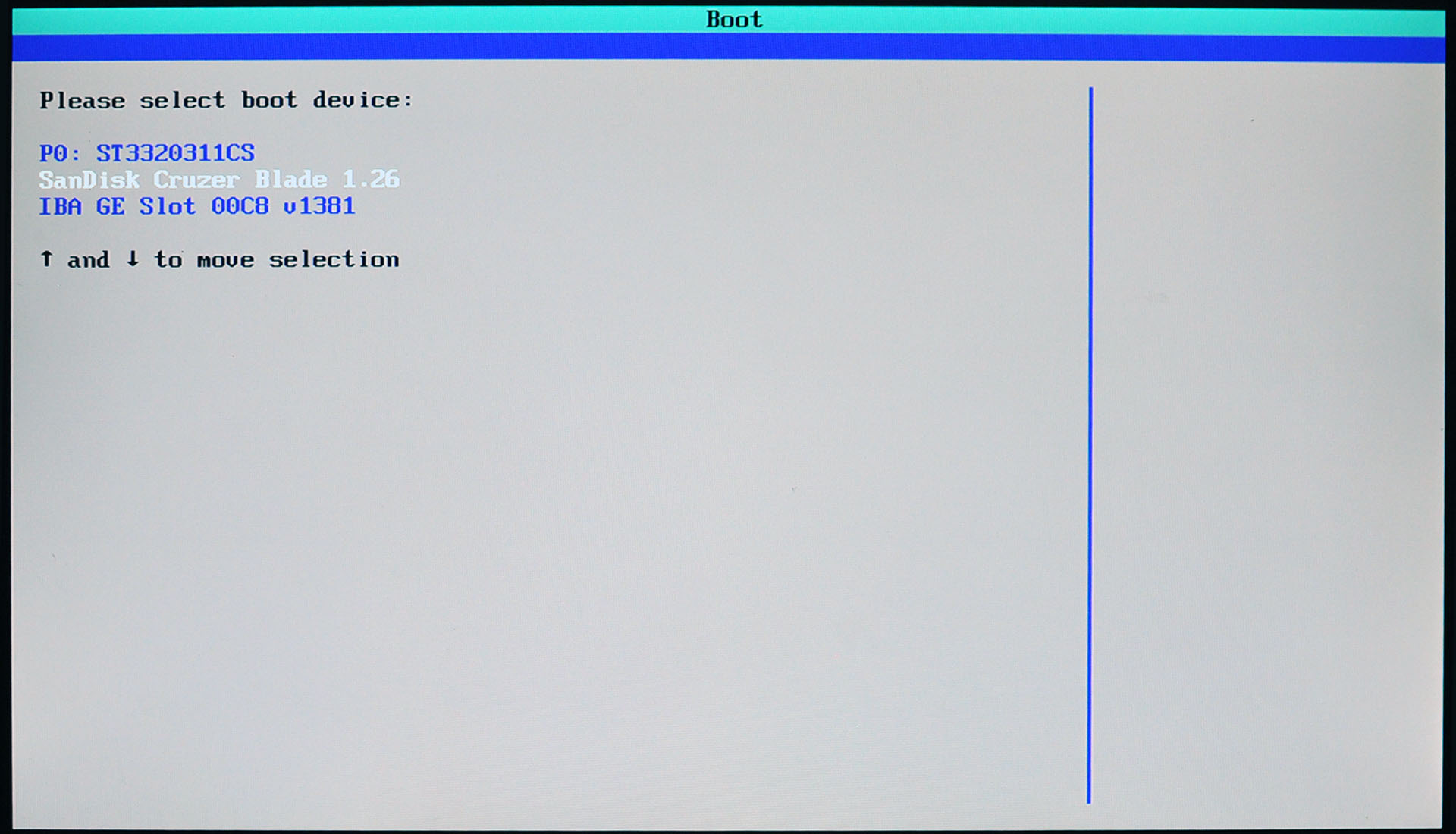
Task: Click the 'Please select boot device:' heading
Action: click(x=226, y=100)
